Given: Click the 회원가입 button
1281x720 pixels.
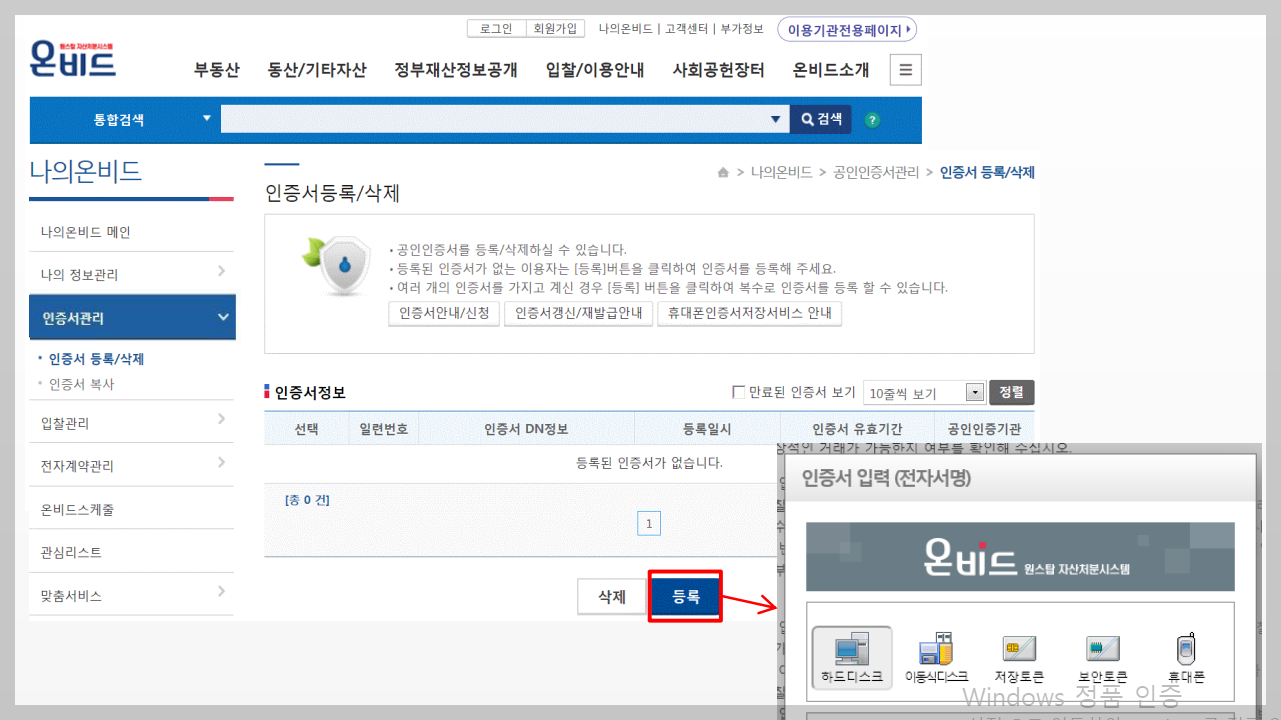Looking at the screenshot, I should [x=555, y=29].
